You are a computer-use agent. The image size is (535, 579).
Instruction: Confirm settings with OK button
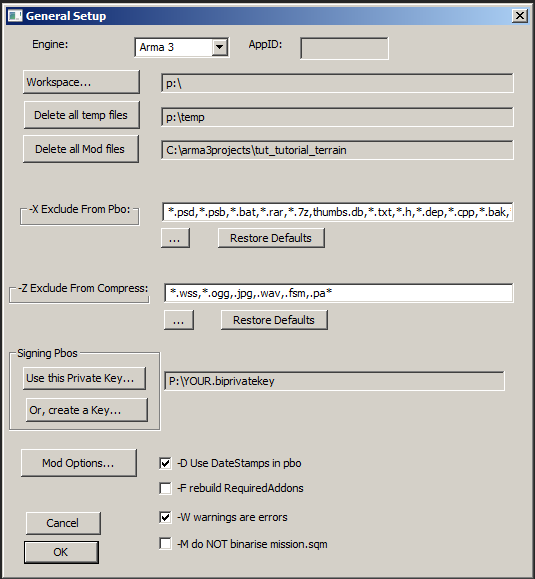pyautogui.click(x=61, y=552)
